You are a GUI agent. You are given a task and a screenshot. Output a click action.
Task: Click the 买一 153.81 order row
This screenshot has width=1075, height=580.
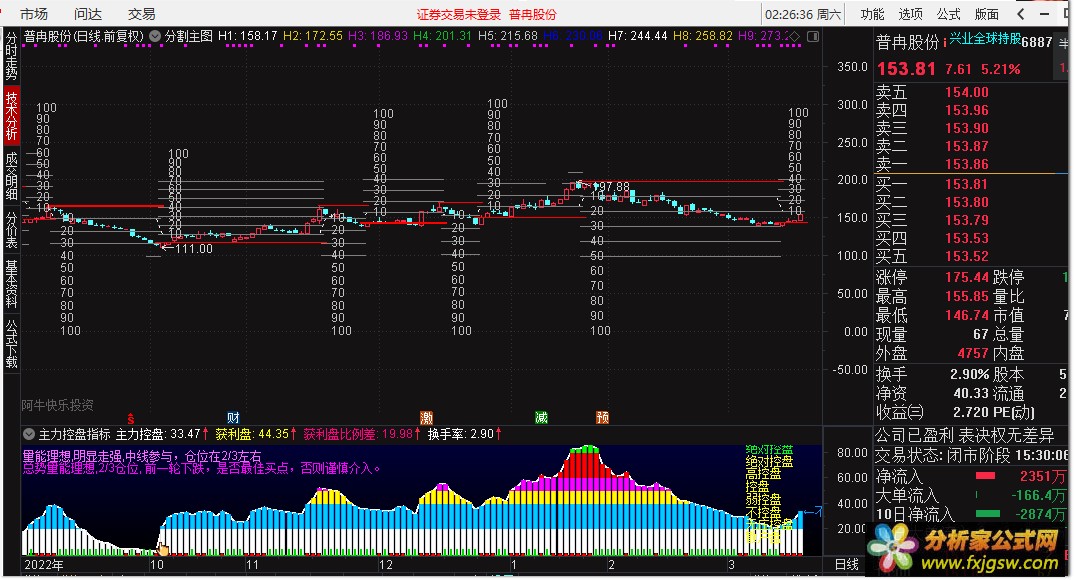(932, 184)
